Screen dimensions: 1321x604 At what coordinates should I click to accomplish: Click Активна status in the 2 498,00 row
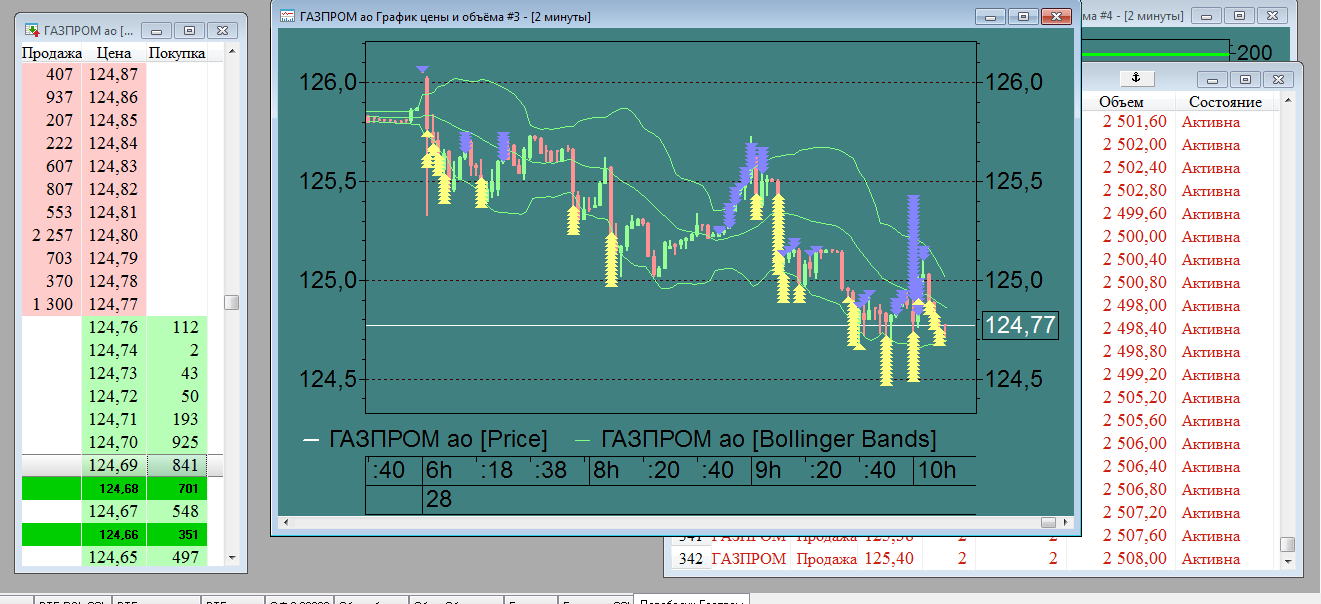tap(1210, 306)
